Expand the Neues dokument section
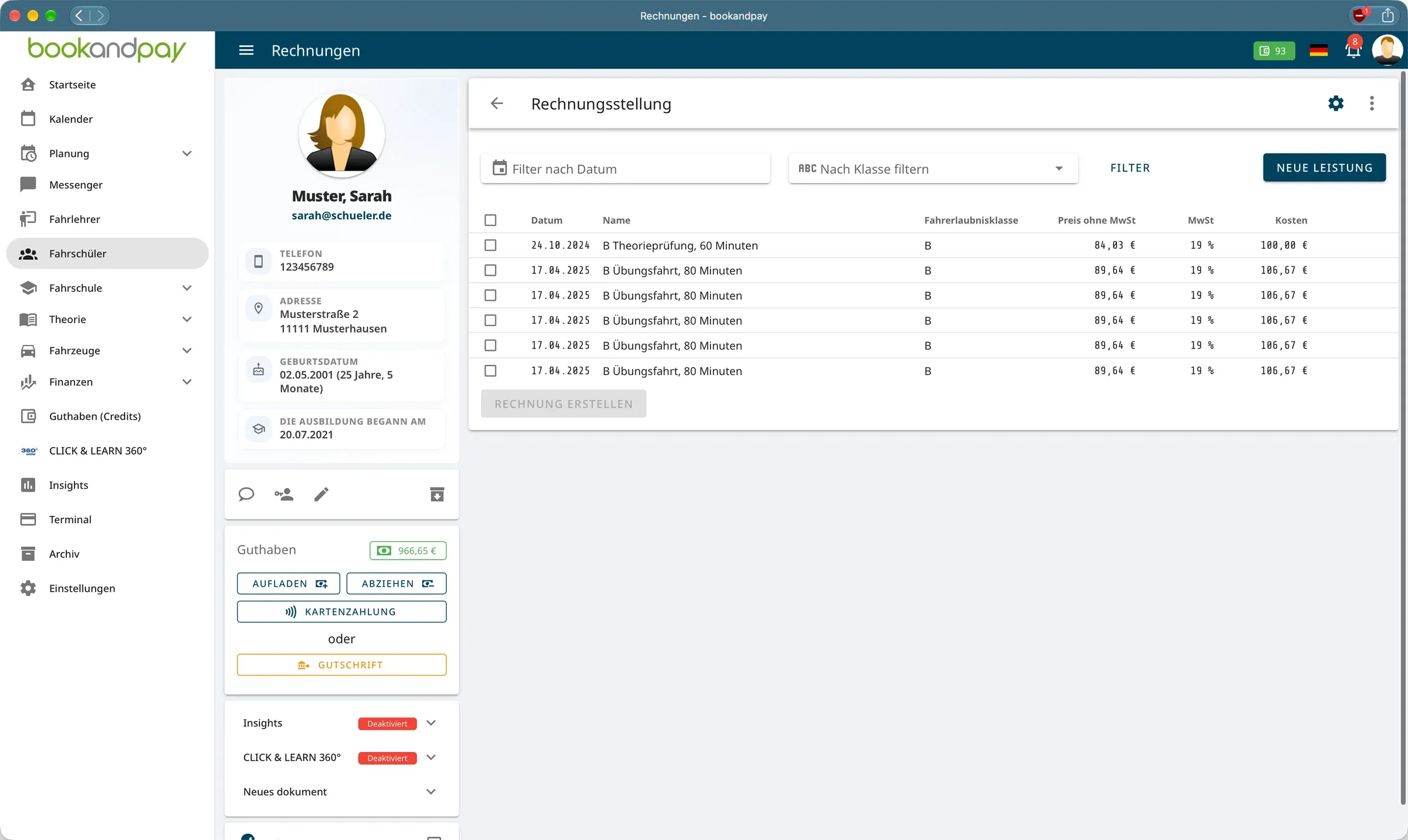The height and width of the screenshot is (840, 1408). click(x=341, y=792)
